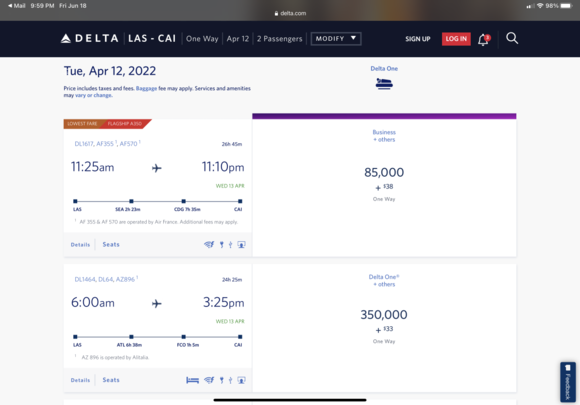Open the notifications bell icon

pyautogui.click(x=483, y=39)
